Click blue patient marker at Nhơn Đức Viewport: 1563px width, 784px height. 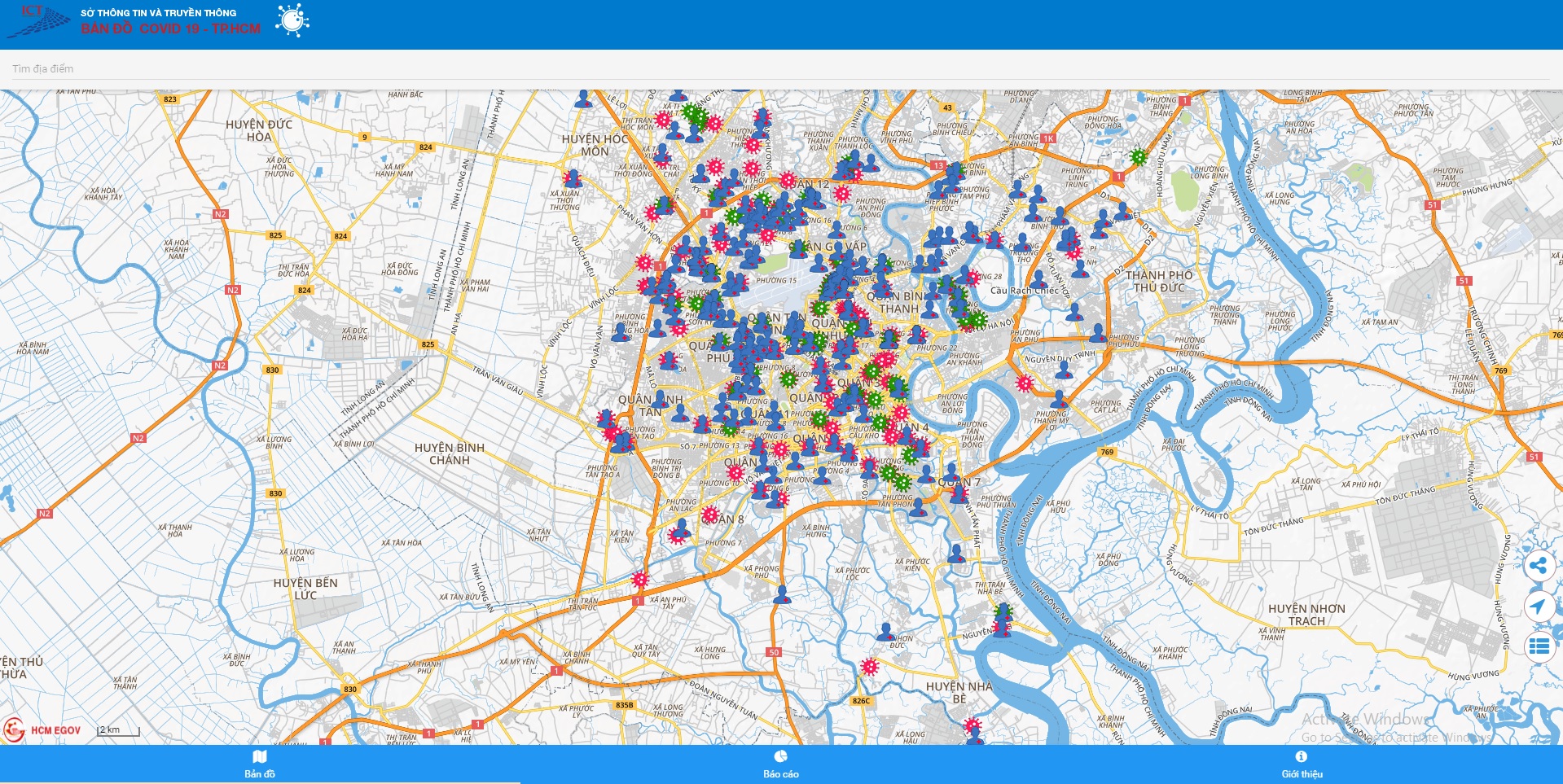(x=885, y=632)
